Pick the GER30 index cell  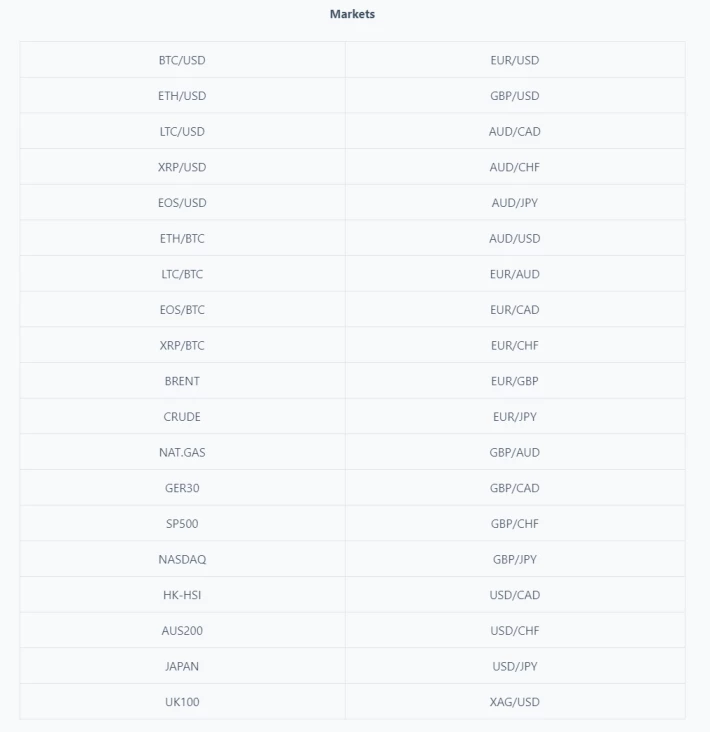182,488
